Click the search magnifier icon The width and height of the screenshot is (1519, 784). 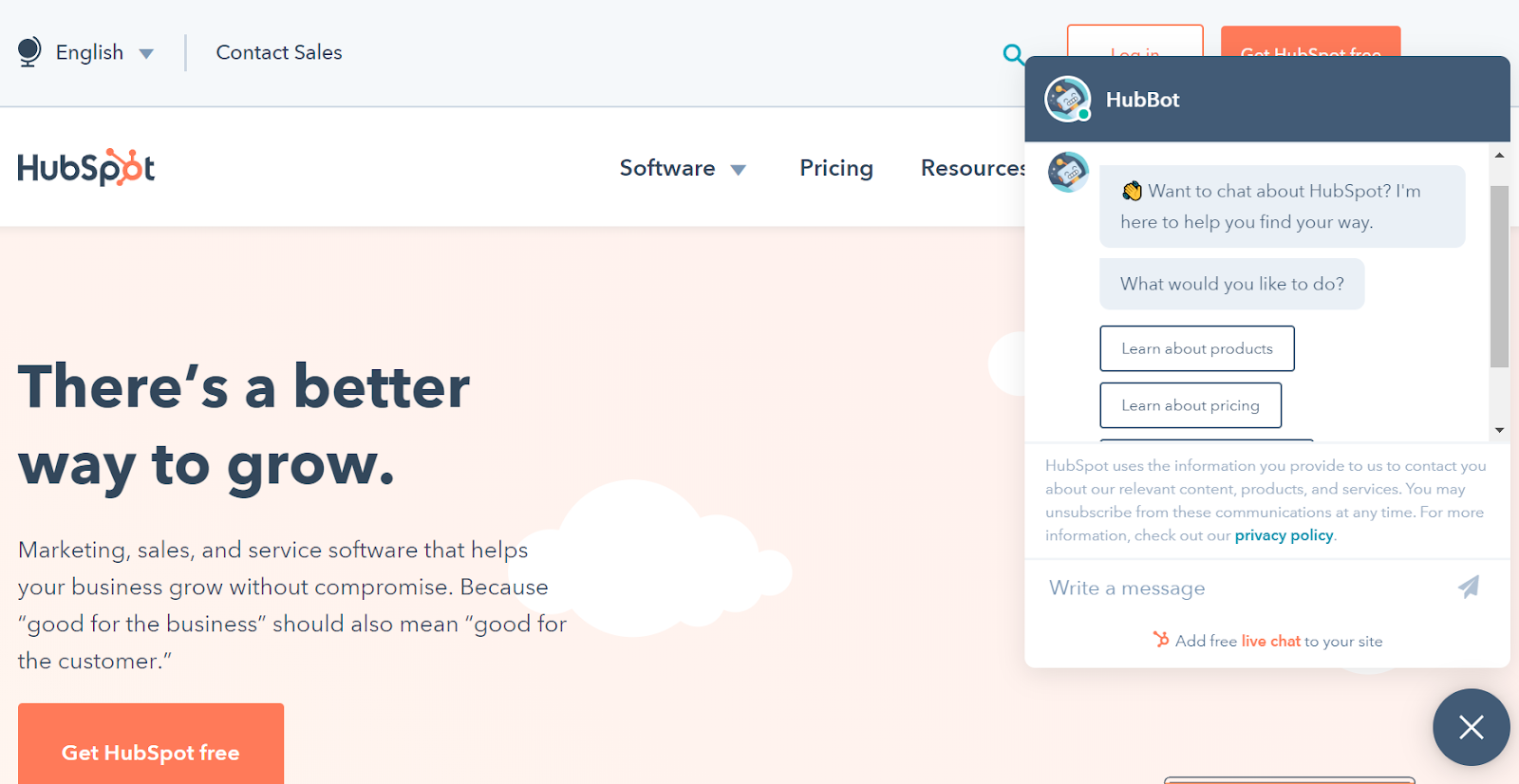point(1013,54)
